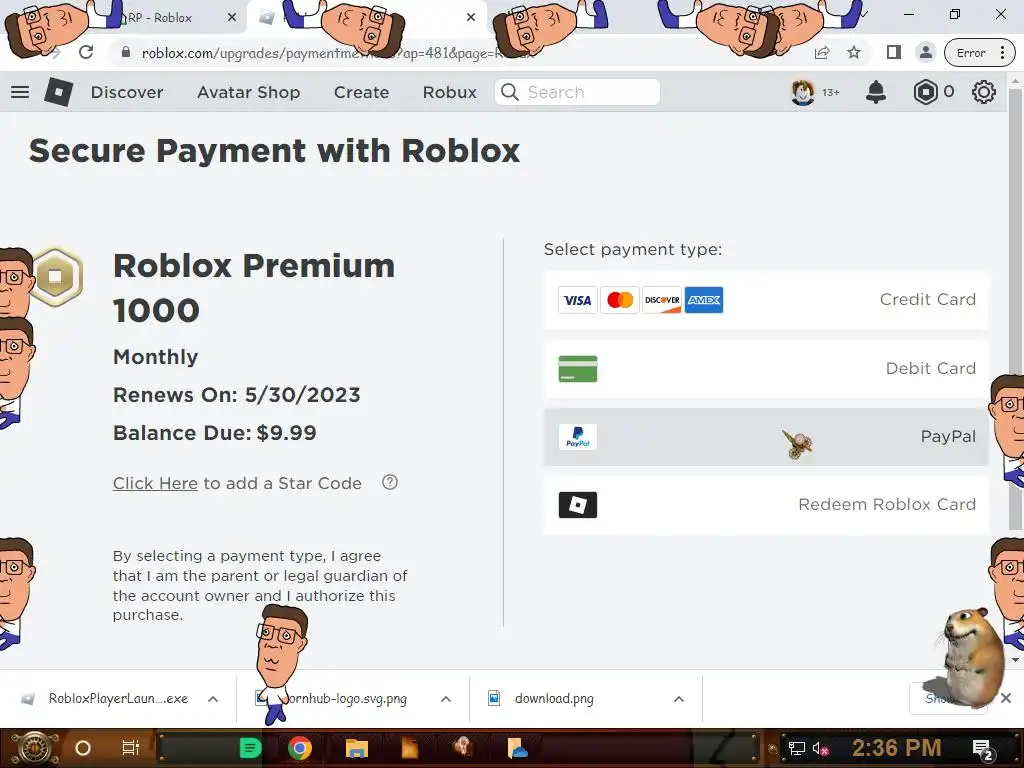Choose PayPal payment type

pos(766,437)
